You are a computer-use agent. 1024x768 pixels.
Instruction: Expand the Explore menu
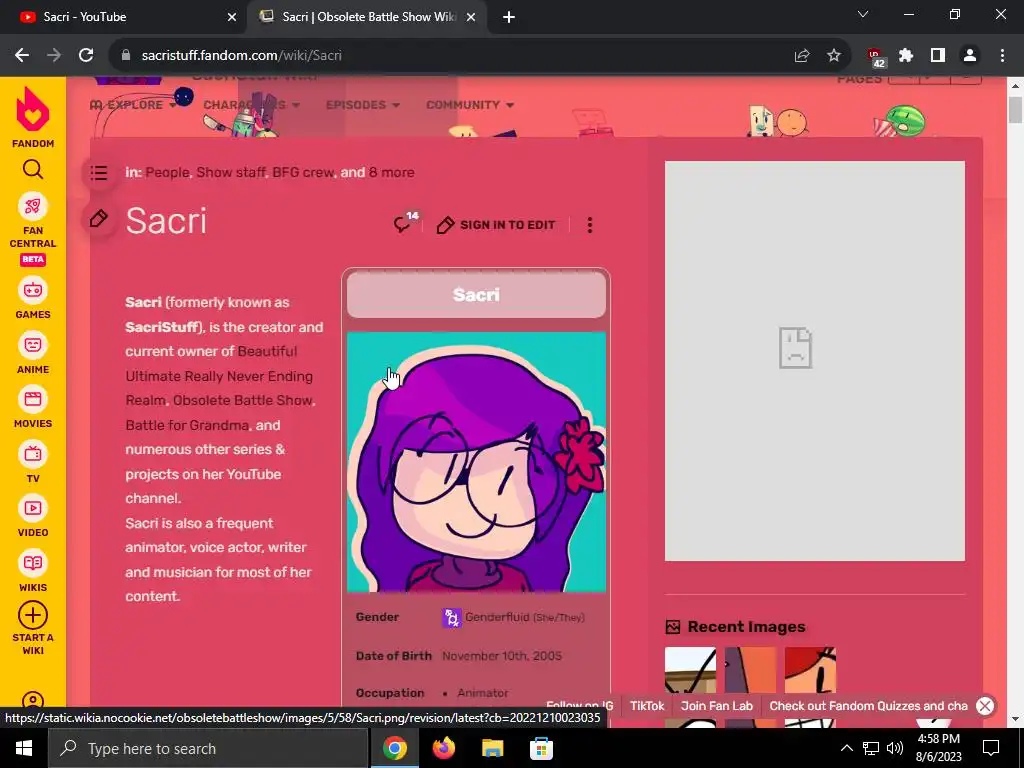pyautogui.click(x=133, y=104)
